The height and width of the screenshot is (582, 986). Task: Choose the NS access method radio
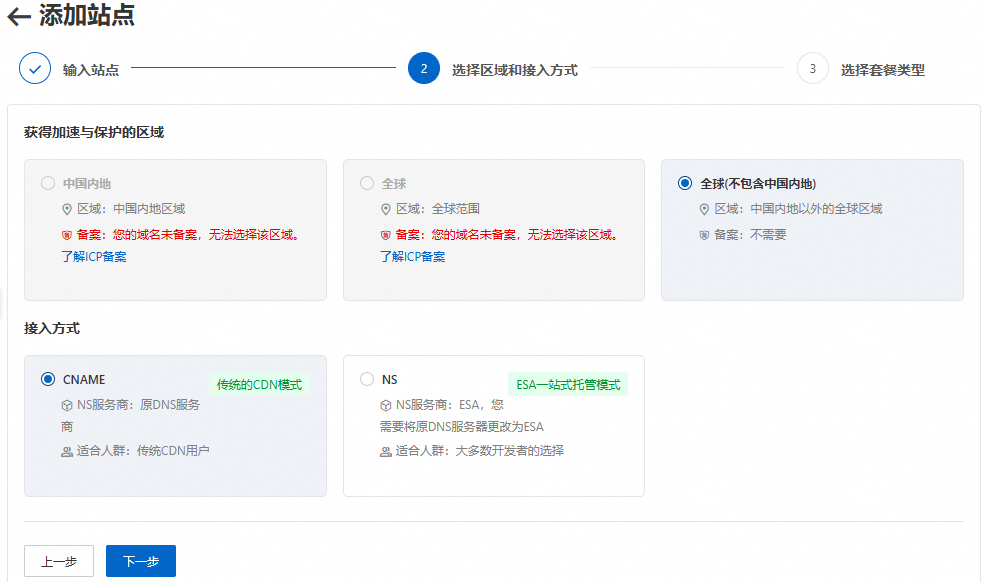pyautogui.click(x=367, y=379)
